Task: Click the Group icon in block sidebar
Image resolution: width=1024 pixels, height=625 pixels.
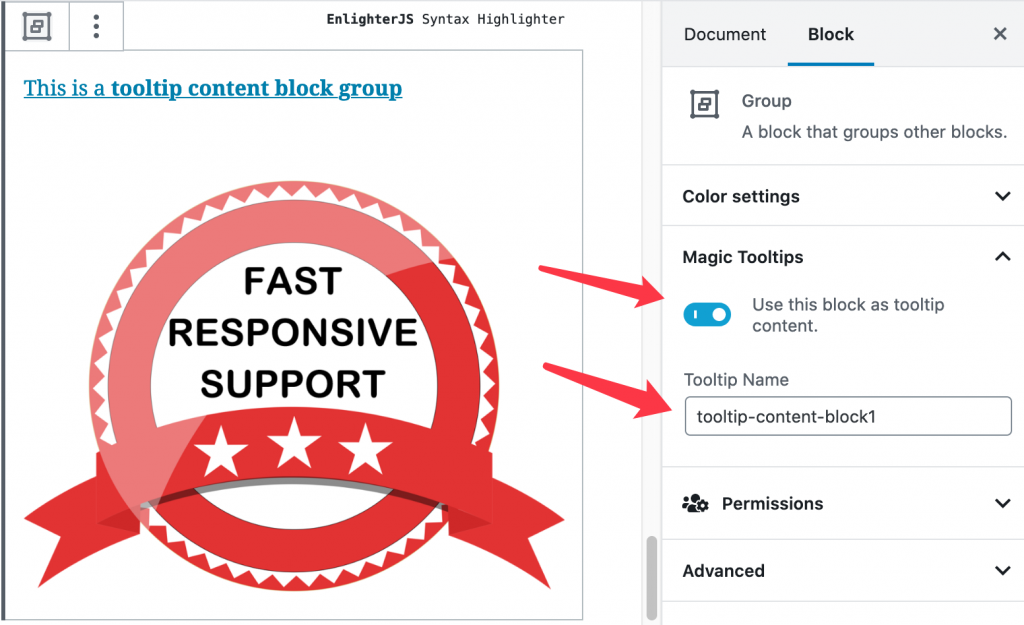Action: tap(705, 104)
